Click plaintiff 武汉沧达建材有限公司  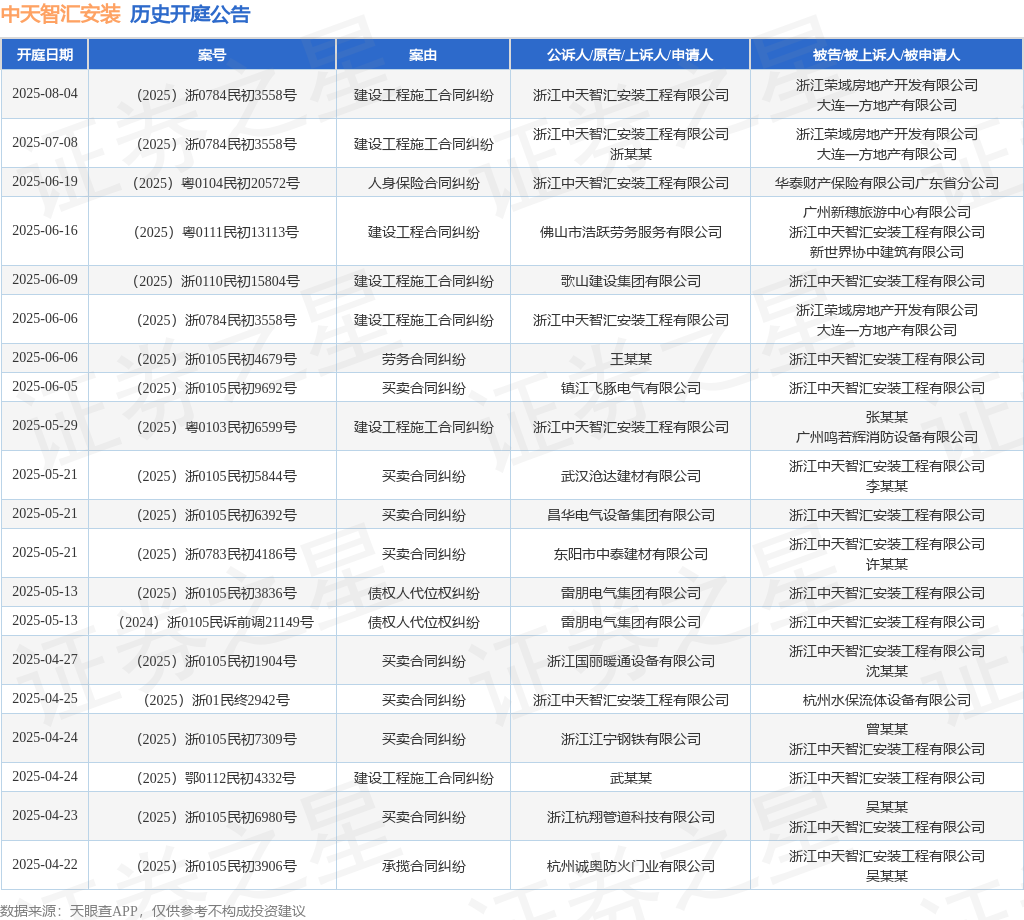point(630,476)
